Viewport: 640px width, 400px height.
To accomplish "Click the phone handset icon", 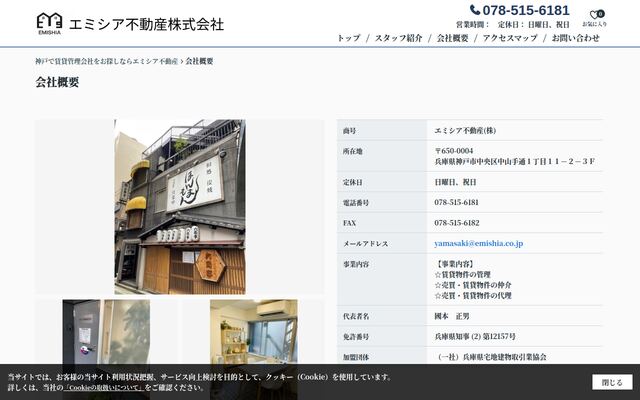I will (x=475, y=10).
